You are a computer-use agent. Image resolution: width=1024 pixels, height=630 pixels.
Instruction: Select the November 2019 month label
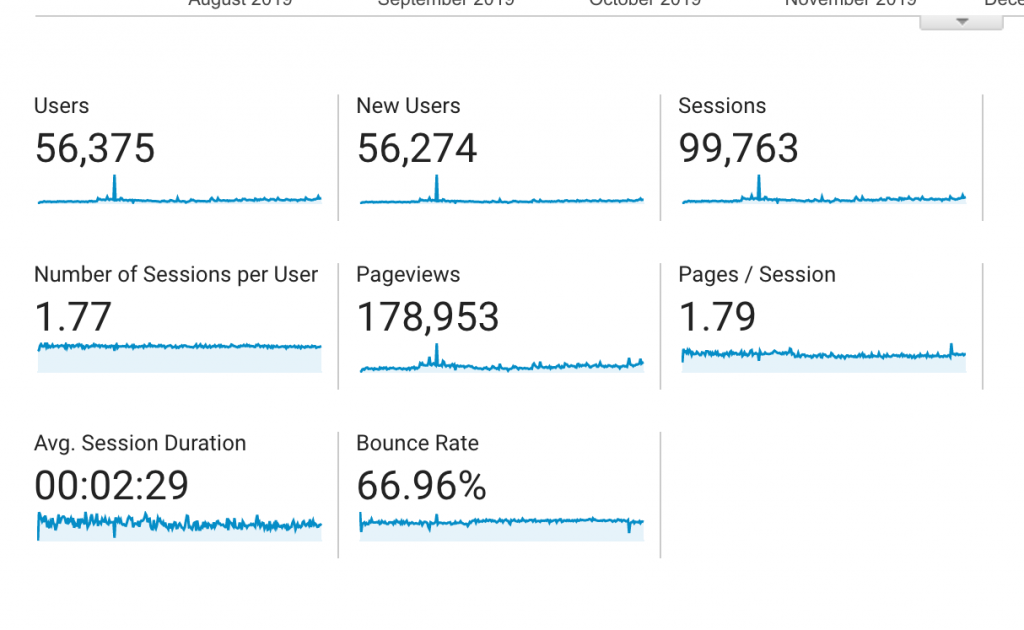(x=850, y=4)
